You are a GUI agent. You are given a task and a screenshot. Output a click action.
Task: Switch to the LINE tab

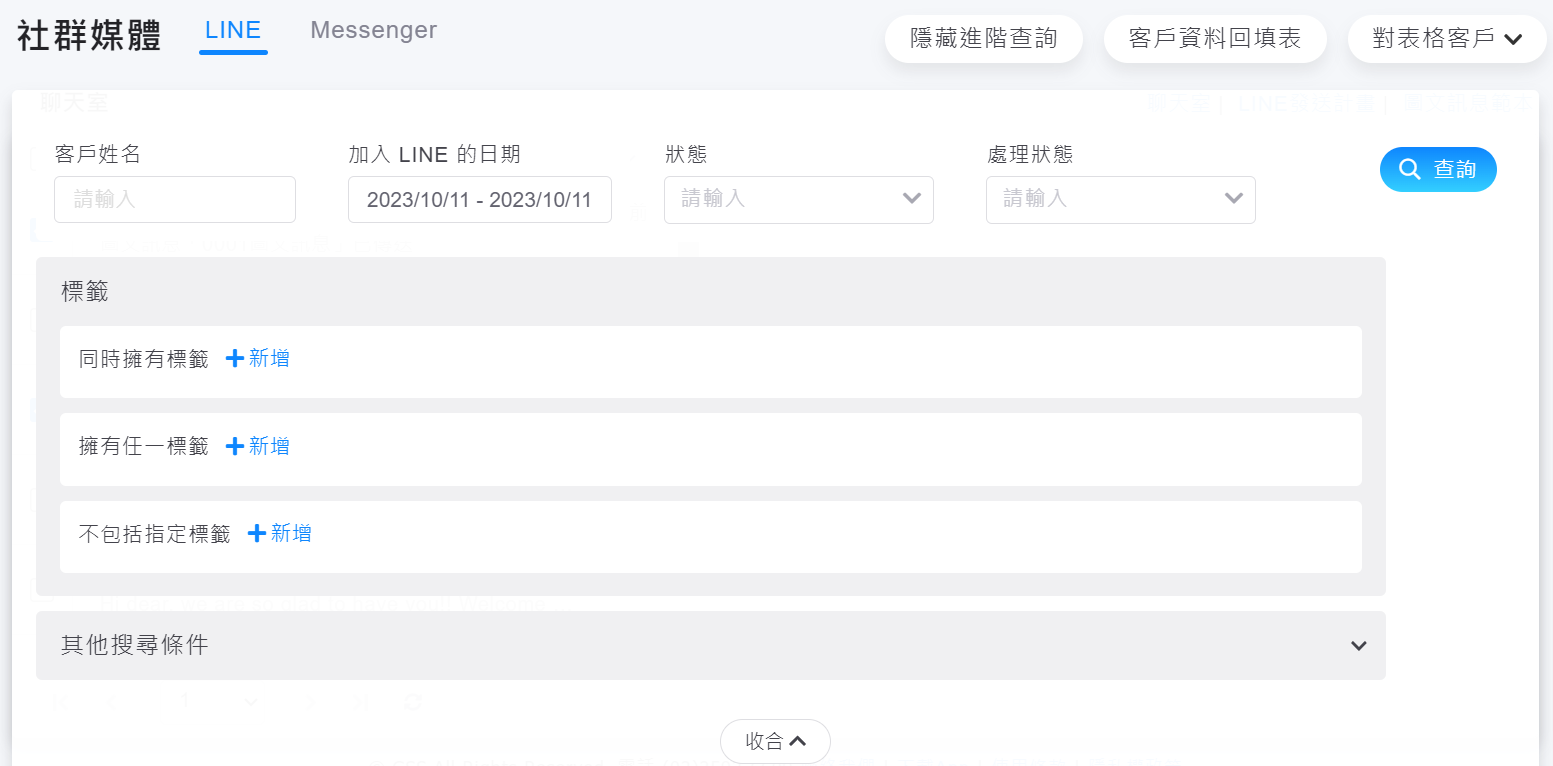coord(233,31)
